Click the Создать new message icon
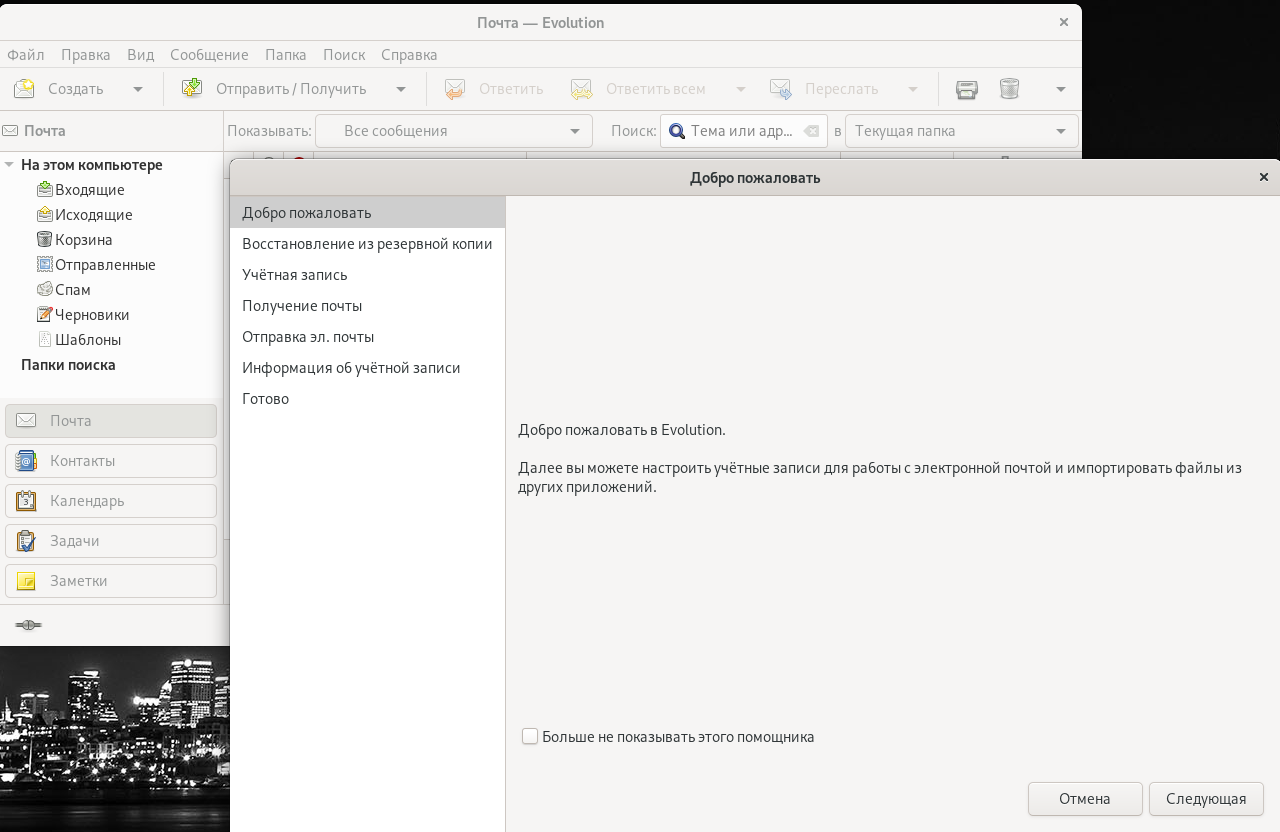Screen dimensions: 1280x832 pyautogui.click(x=24, y=89)
